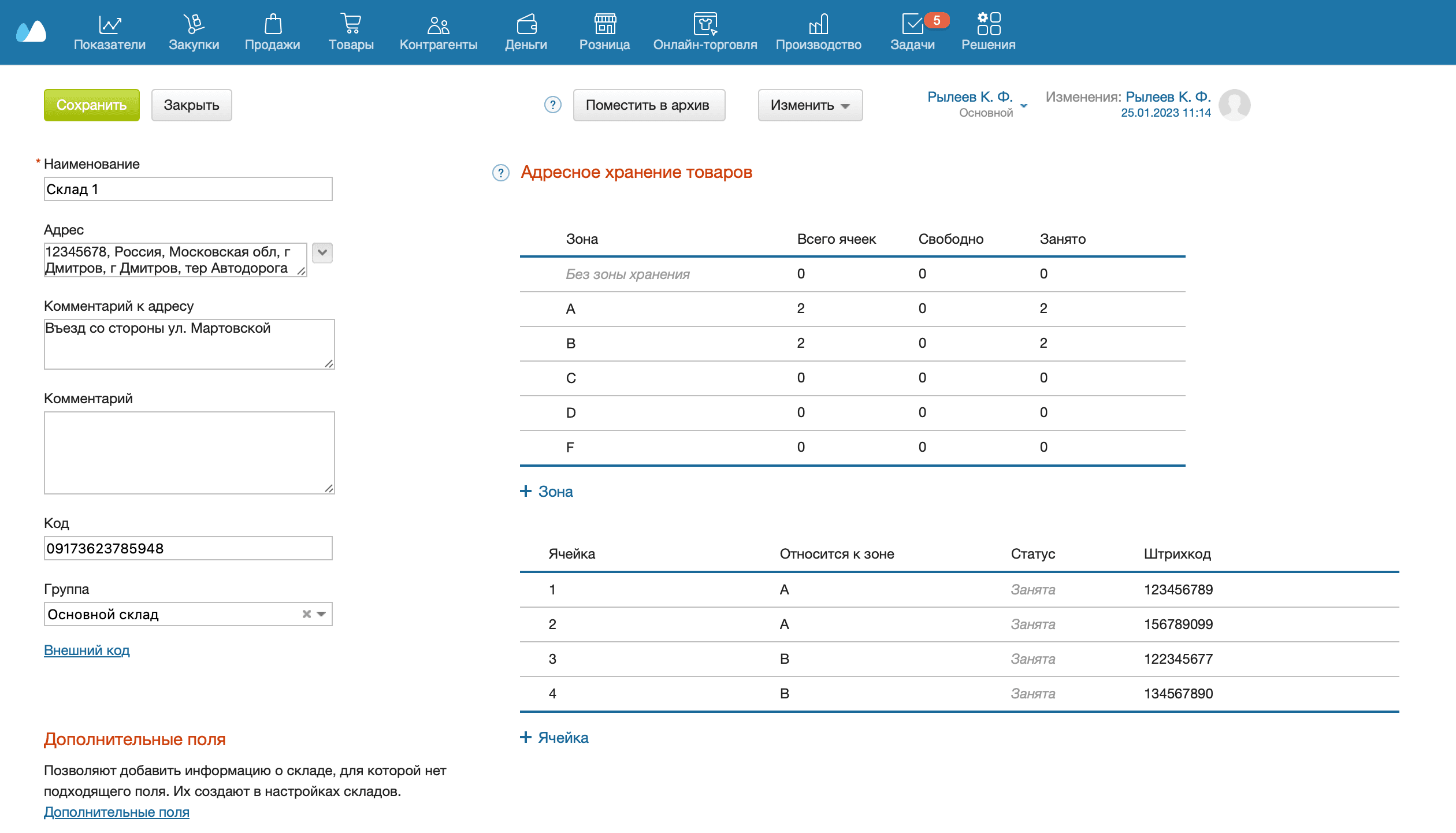Image resolution: width=1456 pixels, height=833 pixels.
Task: Open the Показатели dashboard icon
Action: click(x=109, y=24)
